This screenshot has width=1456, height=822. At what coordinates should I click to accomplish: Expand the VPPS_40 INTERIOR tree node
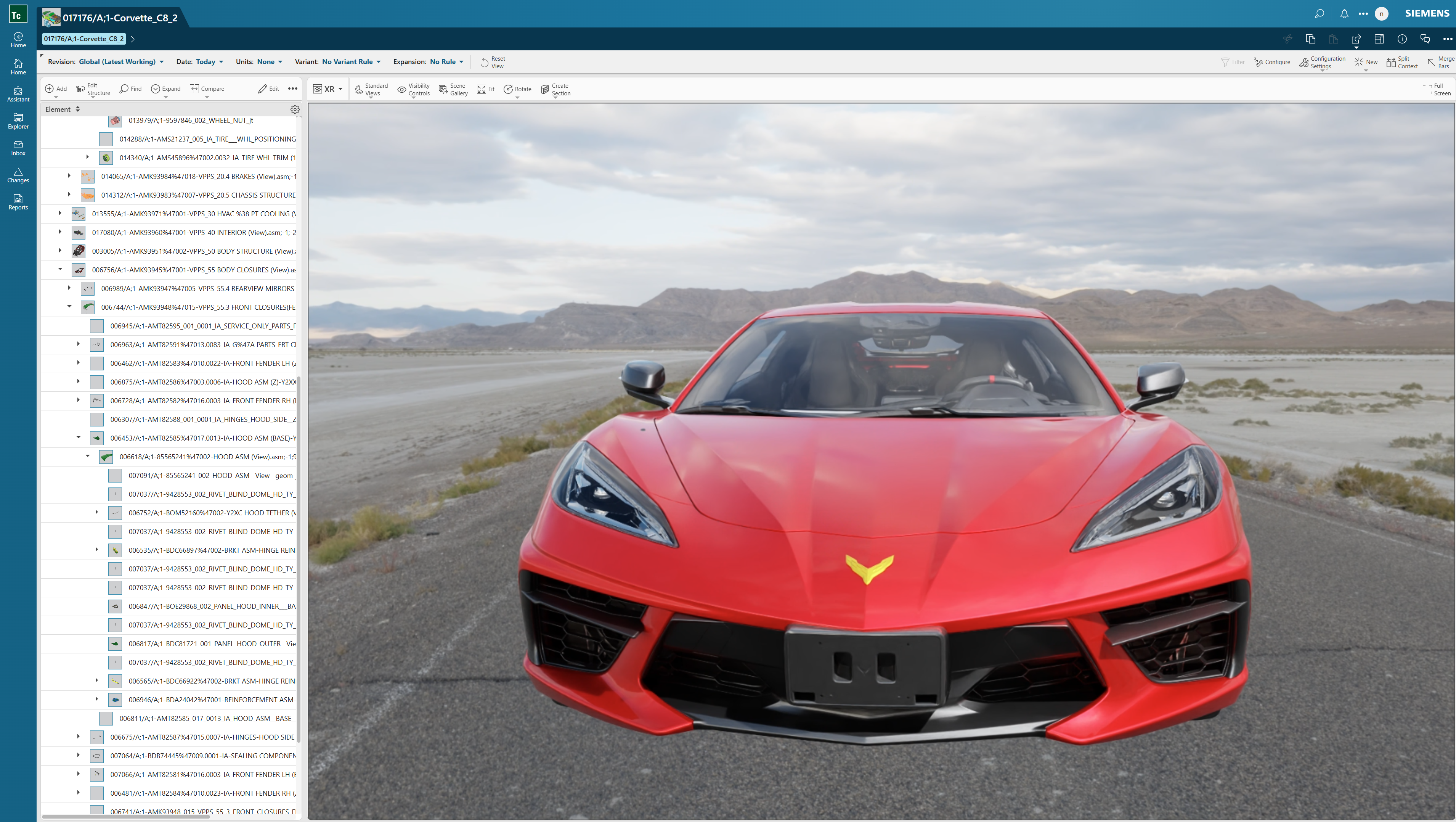coord(61,232)
